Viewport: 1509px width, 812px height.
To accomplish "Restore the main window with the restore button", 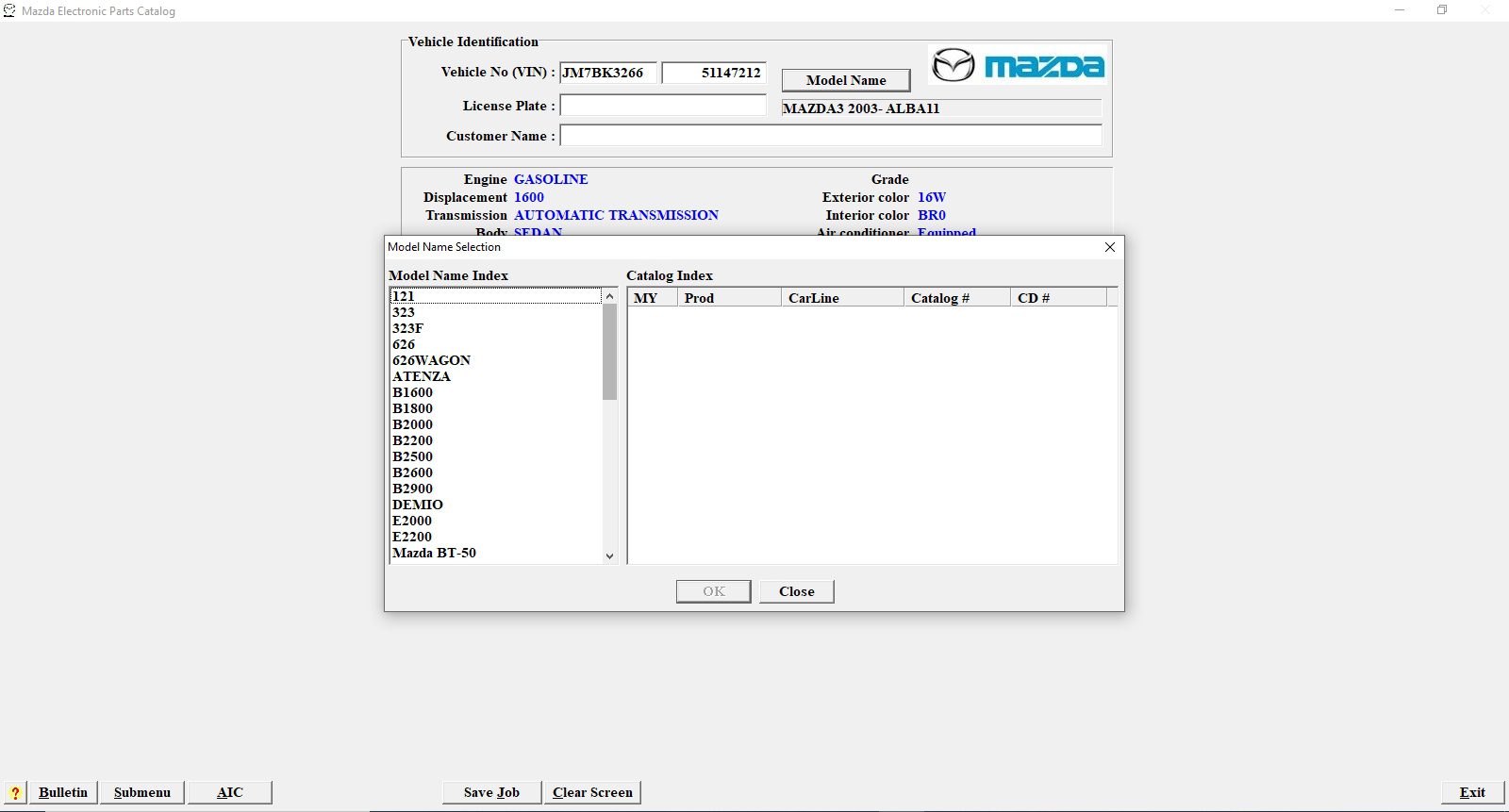I will click(1442, 10).
